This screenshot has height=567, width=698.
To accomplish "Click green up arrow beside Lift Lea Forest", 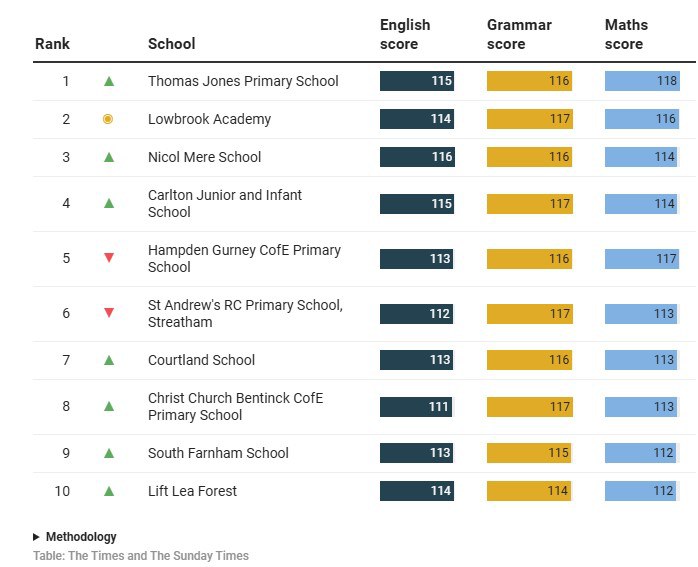I will [x=109, y=491].
